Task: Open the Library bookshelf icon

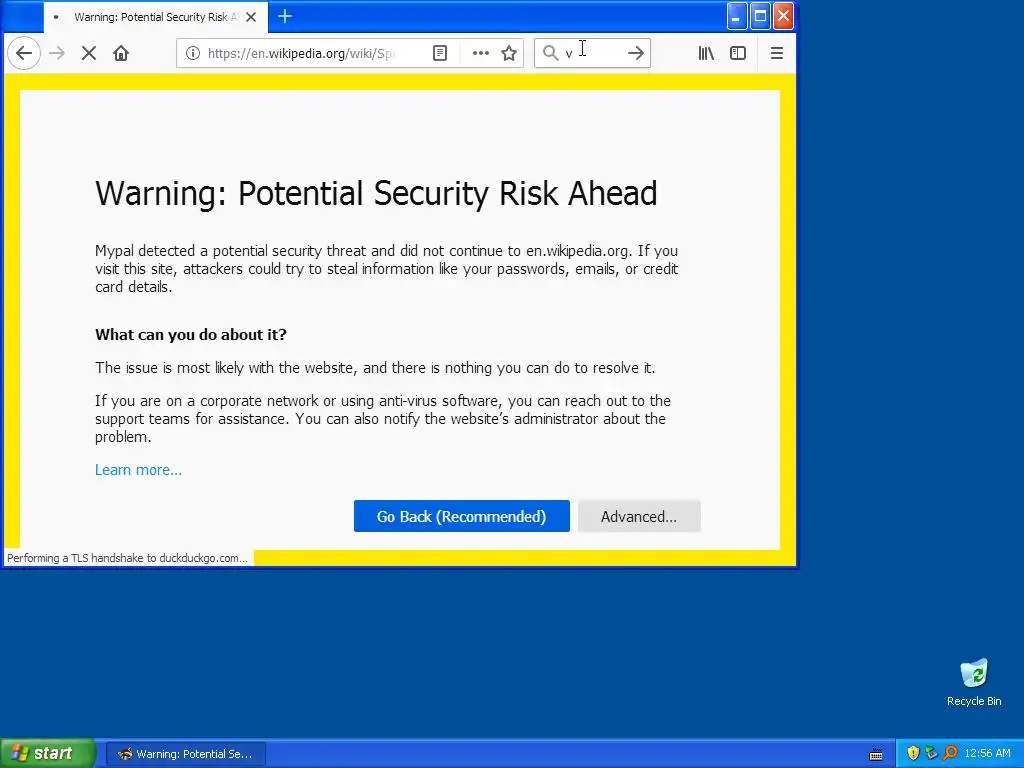Action: click(706, 53)
